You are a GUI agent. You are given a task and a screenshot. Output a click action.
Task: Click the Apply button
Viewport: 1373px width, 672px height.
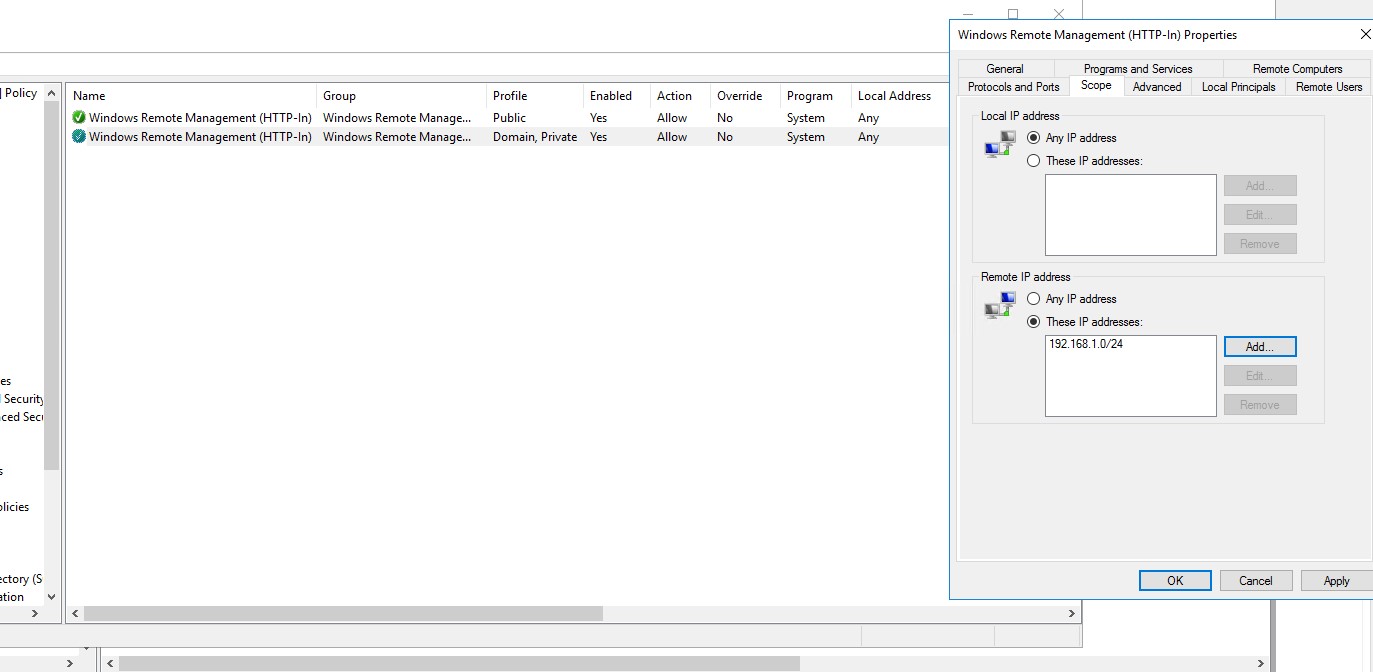click(1336, 581)
